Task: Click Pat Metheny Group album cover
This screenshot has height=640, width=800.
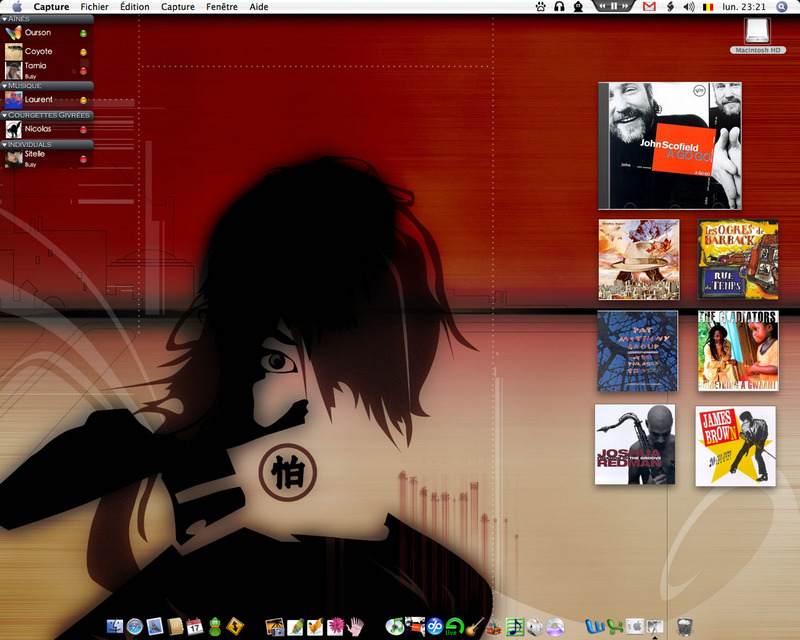Action: pyautogui.click(x=638, y=351)
